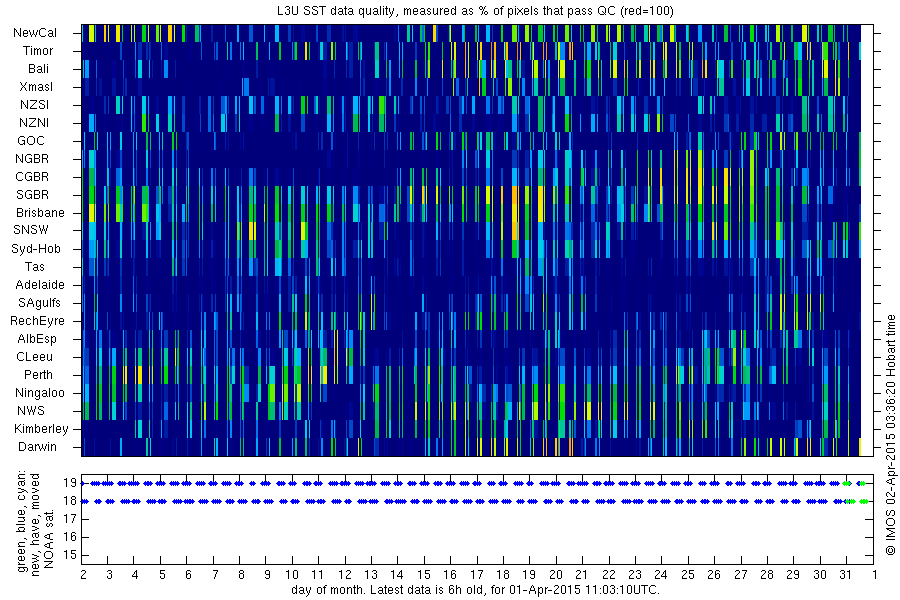Click day 2 on the x-axis
This screenshot has height=600, width=900.
point(84,575)
